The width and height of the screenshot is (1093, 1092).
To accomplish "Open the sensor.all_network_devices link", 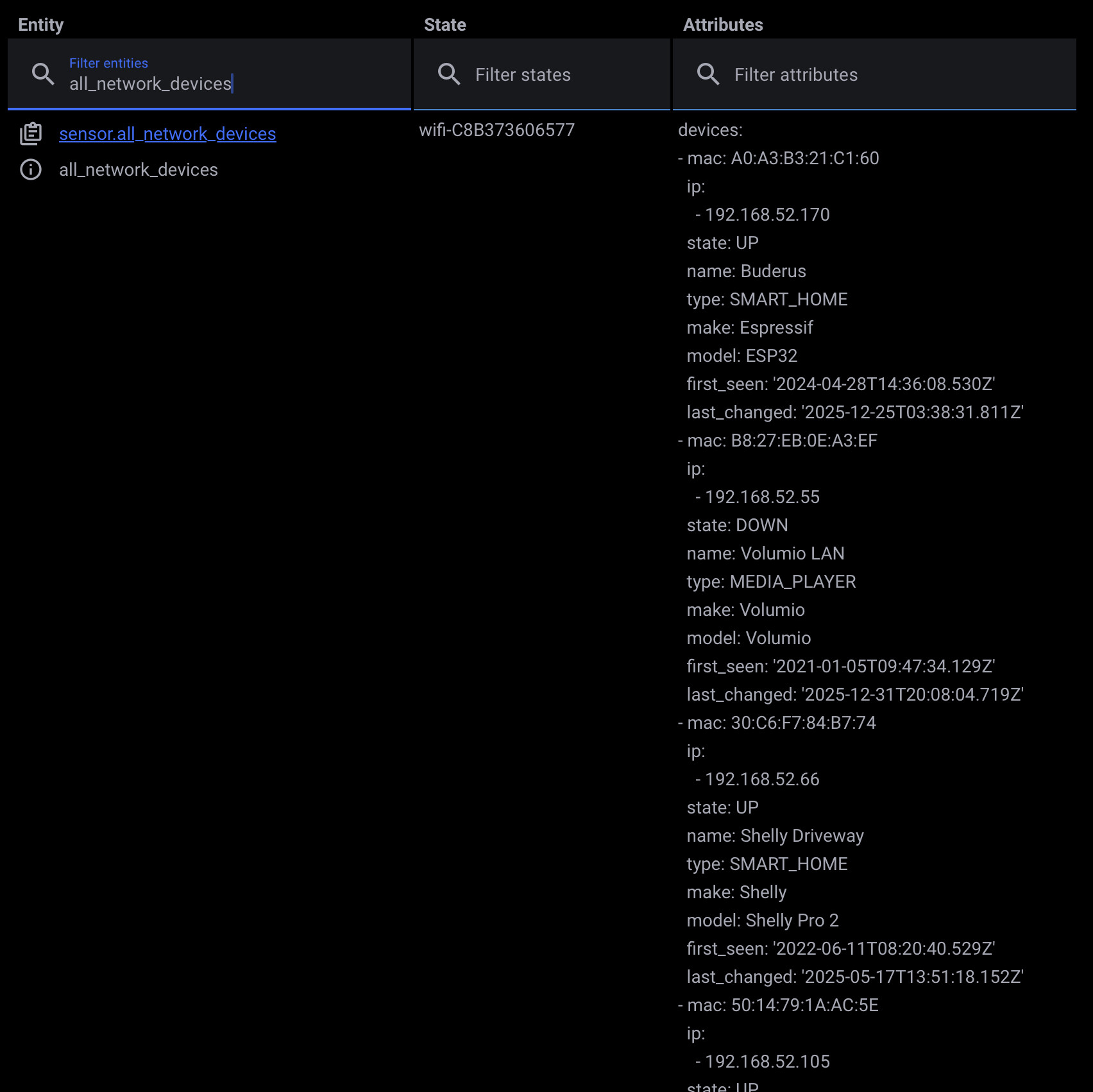I will click(x=167, y=133).
